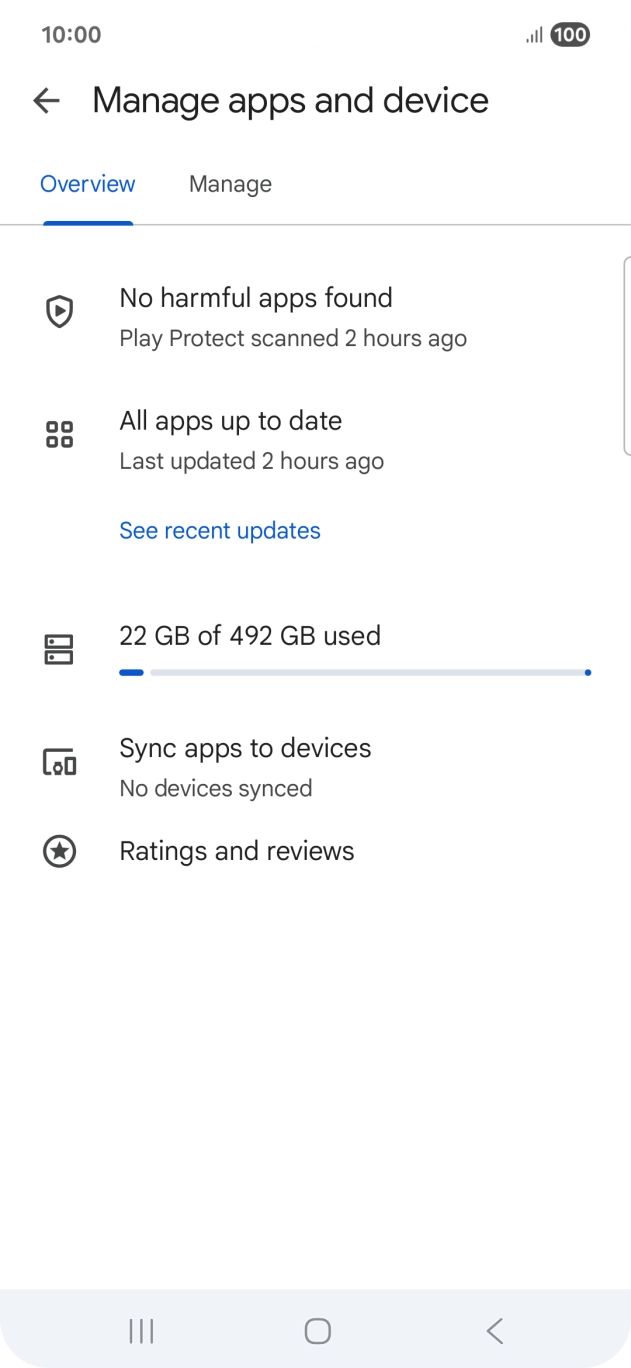Tap the apps grid icon
The width and height of the screenshot is (631, 1368).
pos(60,435)
